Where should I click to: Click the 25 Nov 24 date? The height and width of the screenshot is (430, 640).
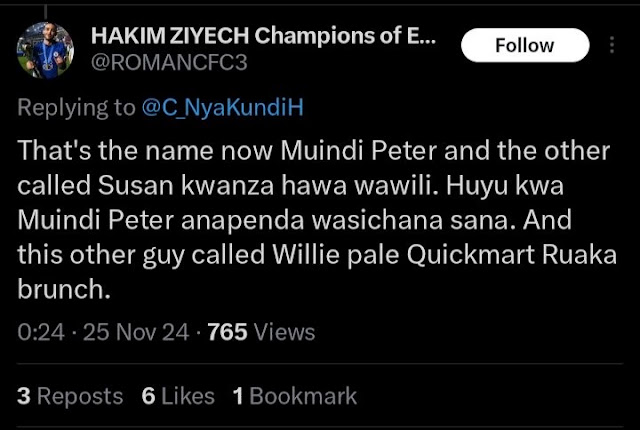pyautogui.click(x=136, y=332)
